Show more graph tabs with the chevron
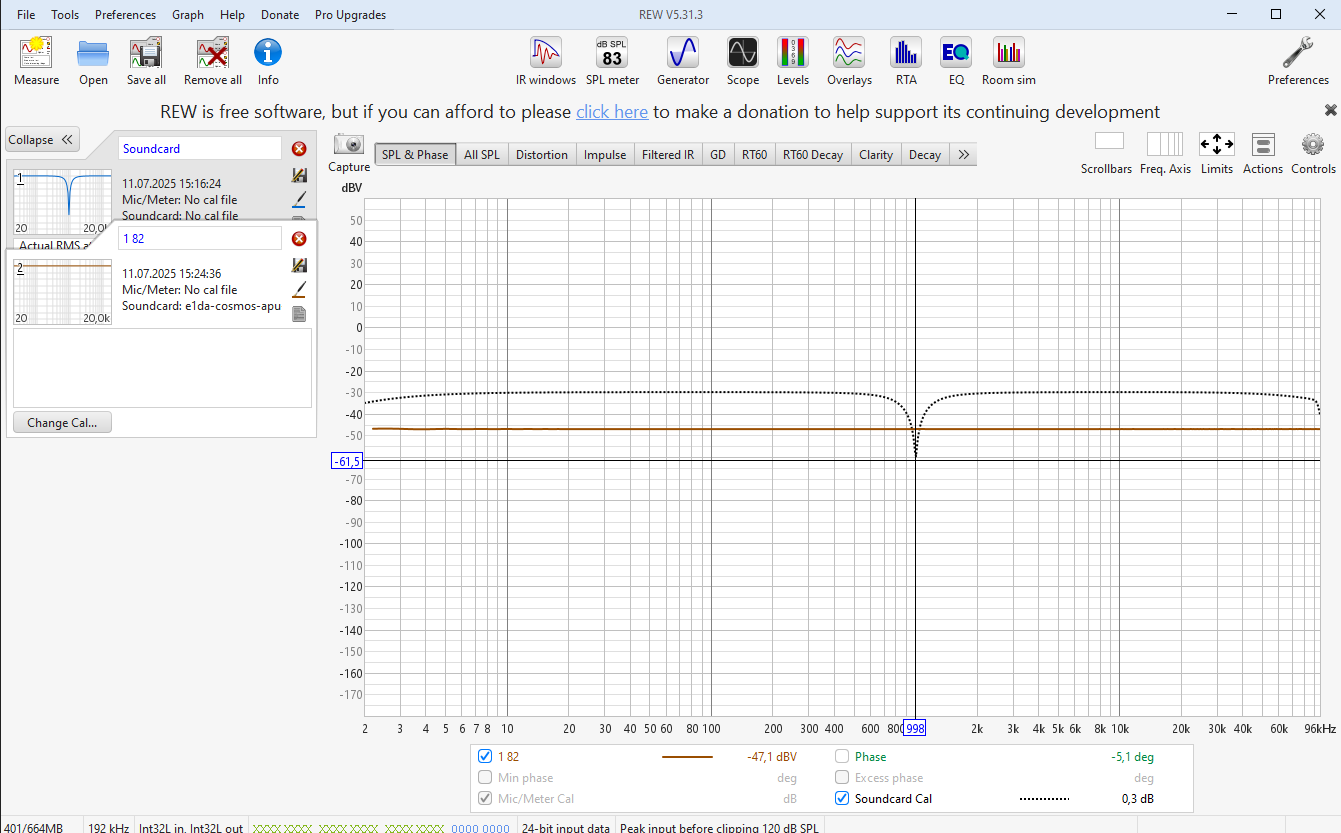The width and height of the screenshot is (1341, 833). (963, 155)
